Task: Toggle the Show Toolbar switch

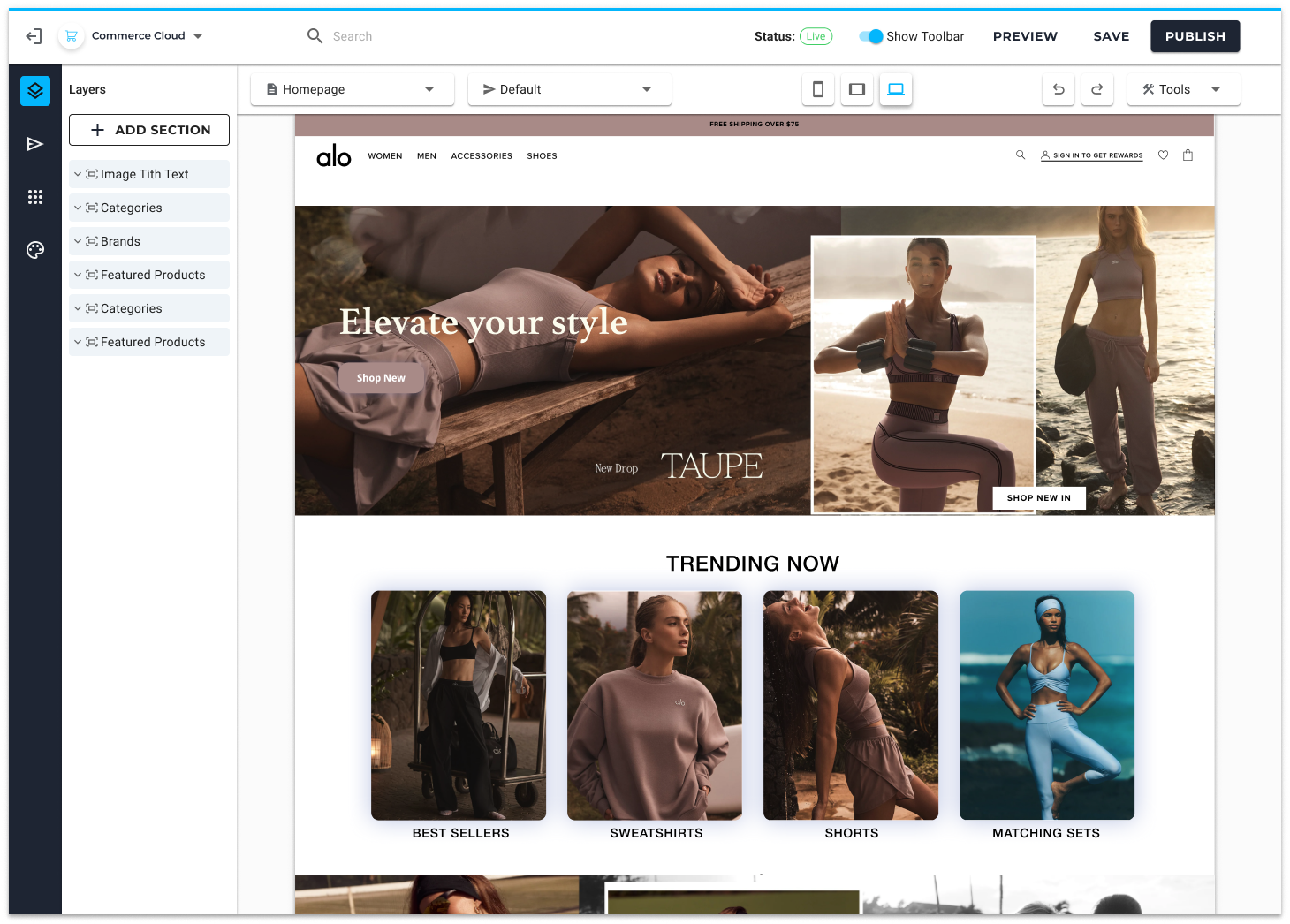Action: point(870,36)
